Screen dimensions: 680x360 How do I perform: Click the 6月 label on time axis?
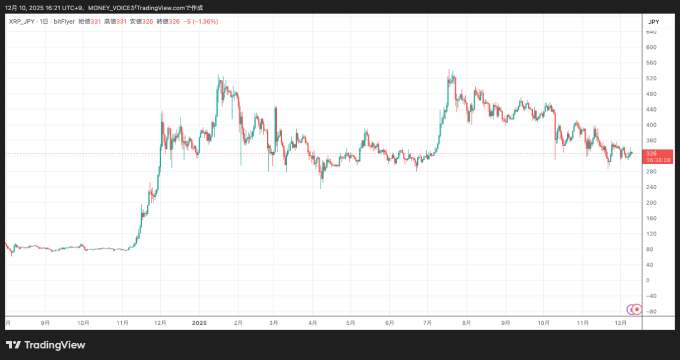pos(389,323)
